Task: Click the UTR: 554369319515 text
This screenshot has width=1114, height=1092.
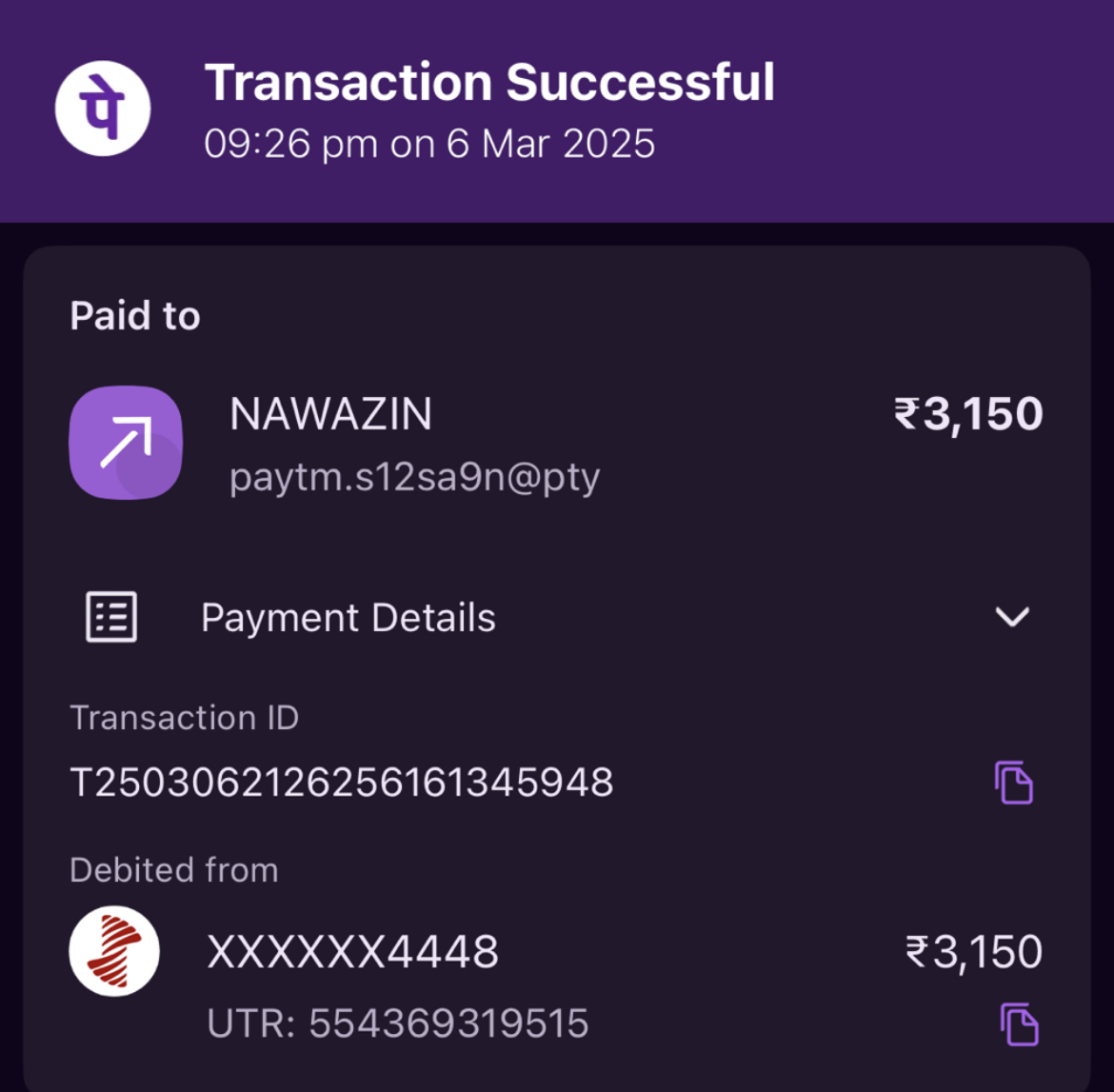Action: pos(398,1023)
